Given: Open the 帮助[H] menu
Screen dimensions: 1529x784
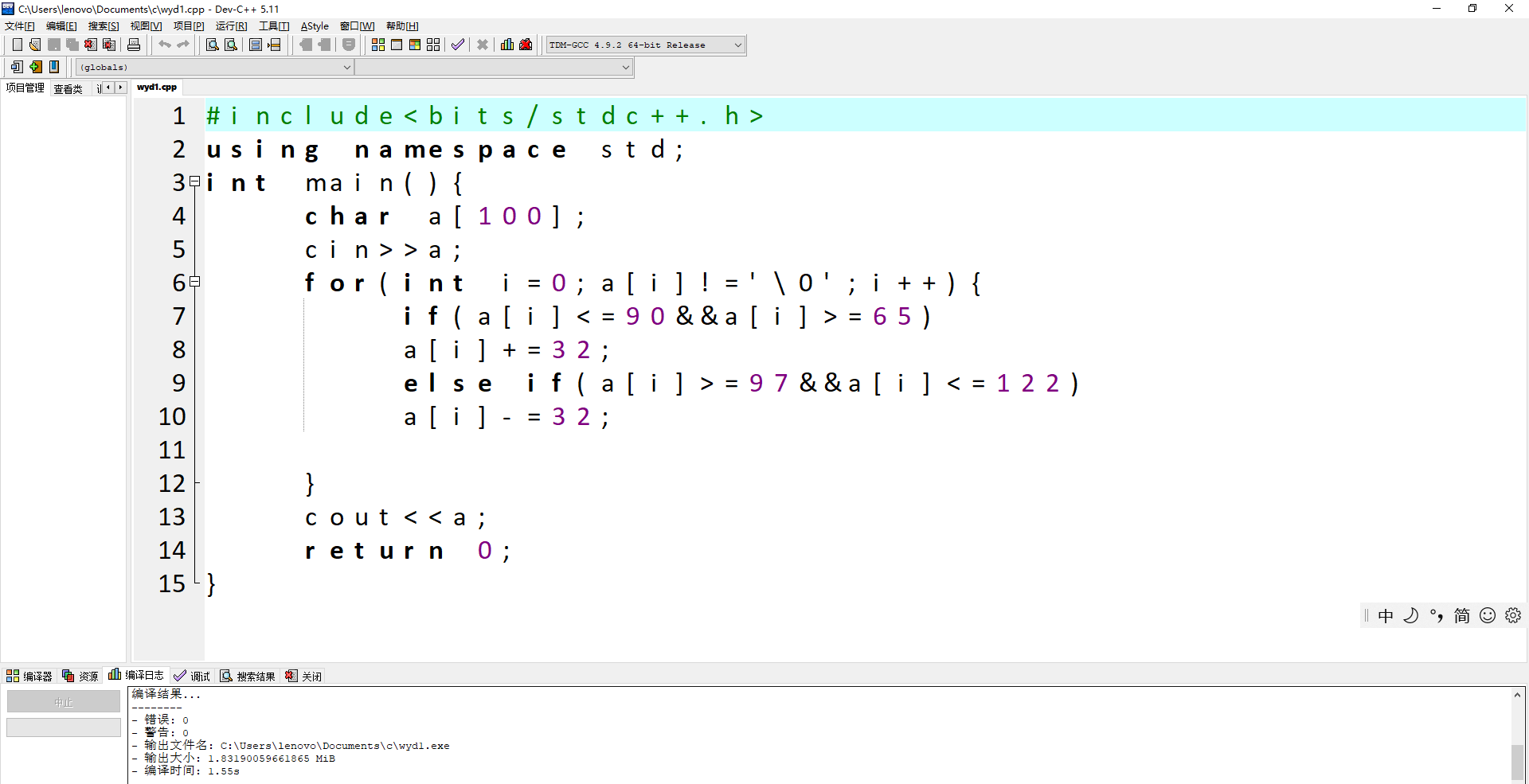Looking at the screenshot, I should [x=402, y=26].
